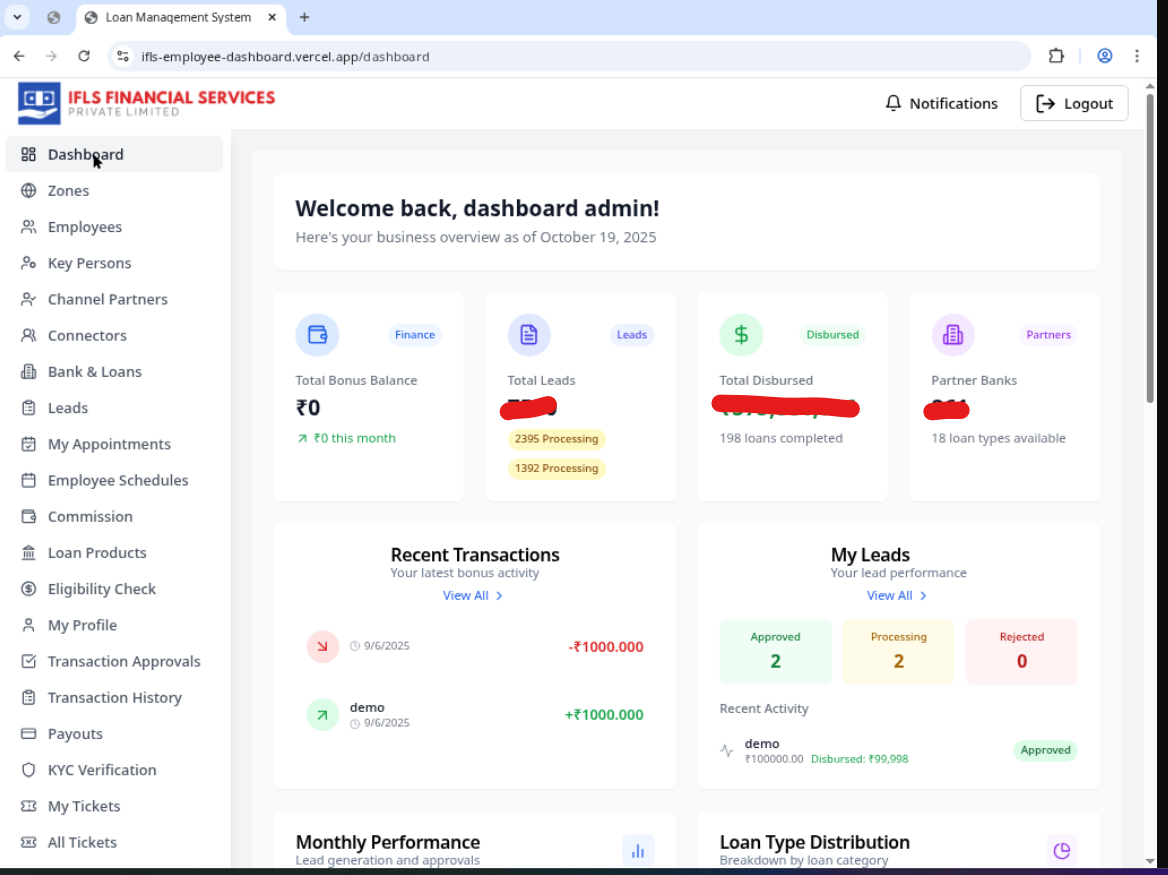Open the tab search dropdown arrow
Viewport: 1168px width, 875px height.
tap(17, 17)
